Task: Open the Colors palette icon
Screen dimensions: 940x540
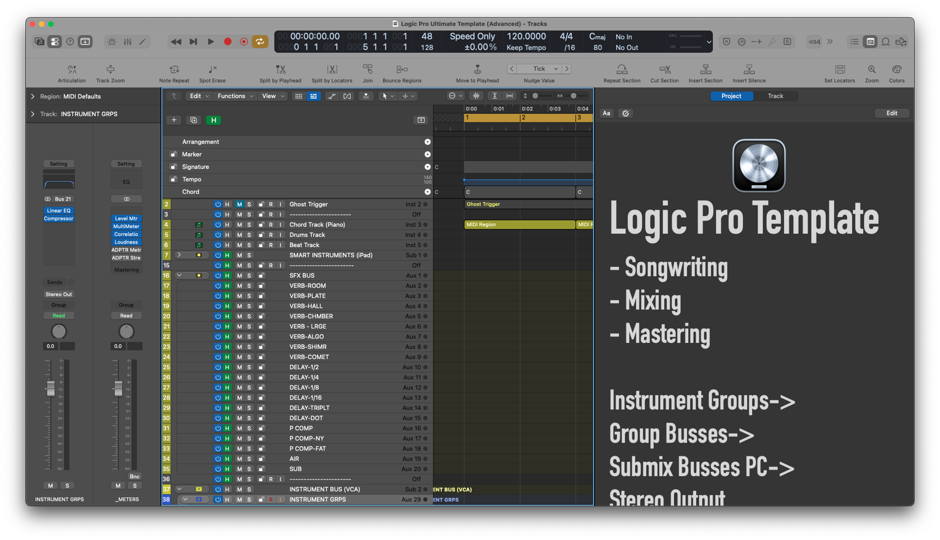Action: coord(896,70)
